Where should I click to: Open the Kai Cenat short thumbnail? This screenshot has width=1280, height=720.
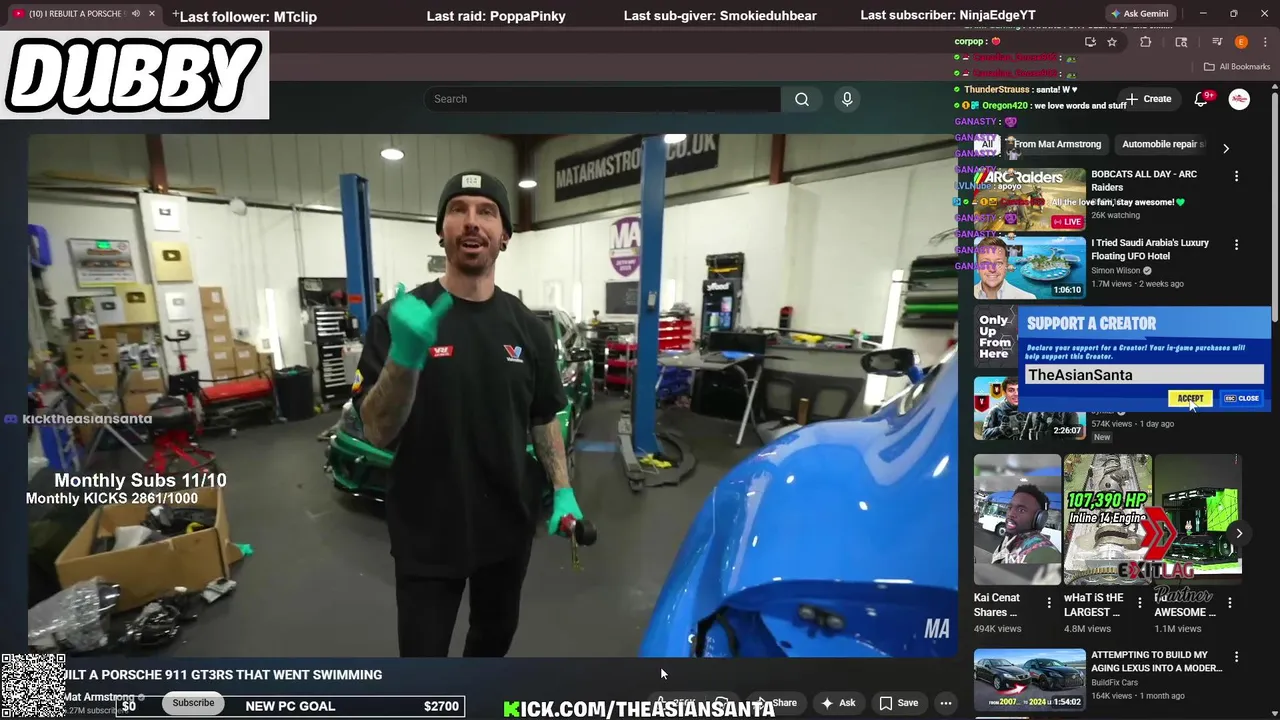click(x=1017, y=519)
